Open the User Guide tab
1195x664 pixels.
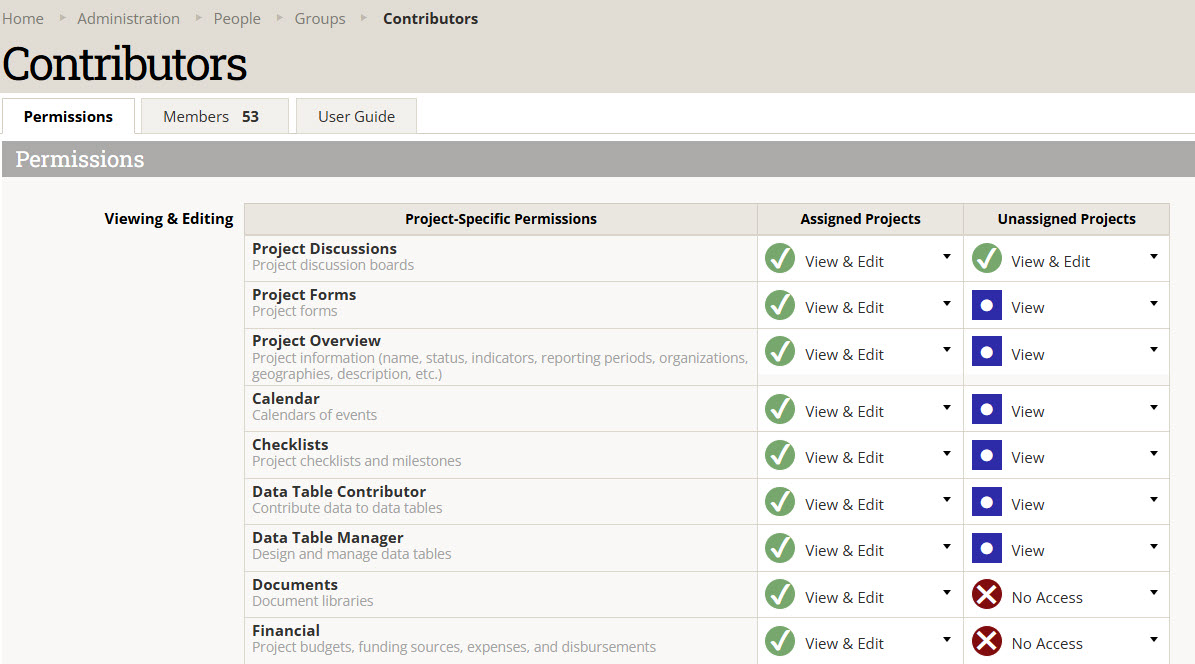356,116
